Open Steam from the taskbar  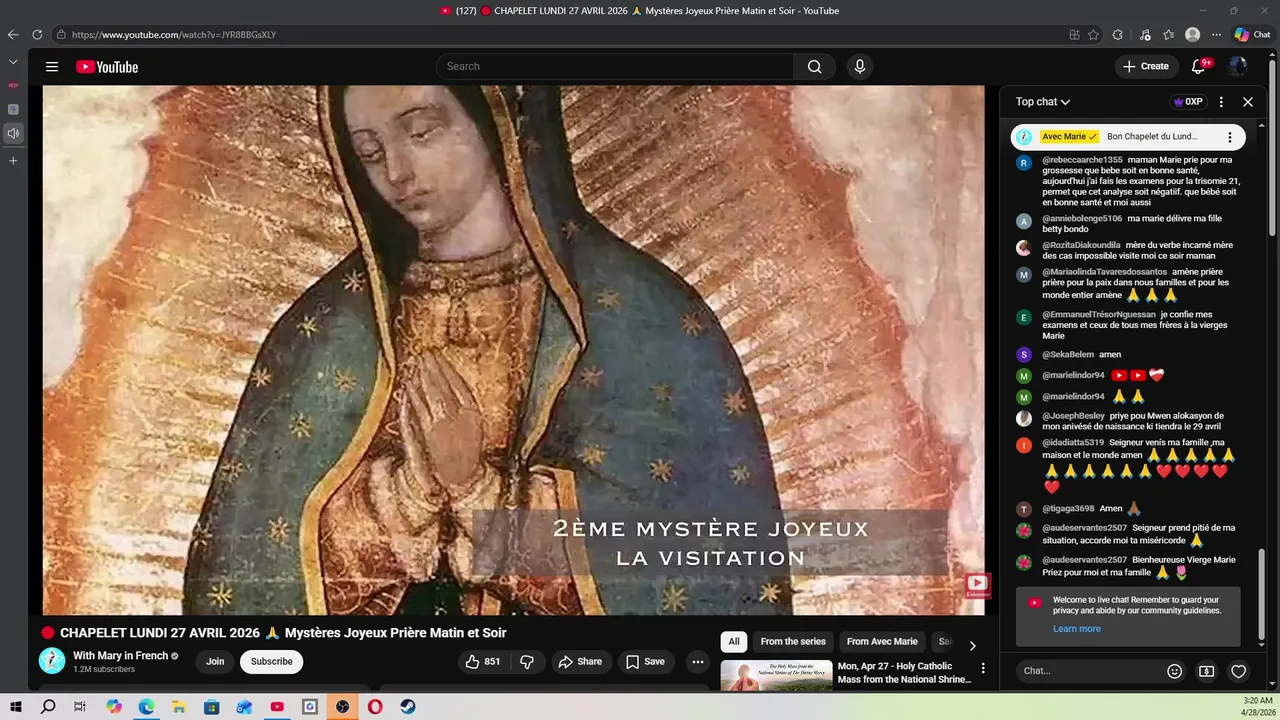tap(408, 707)
